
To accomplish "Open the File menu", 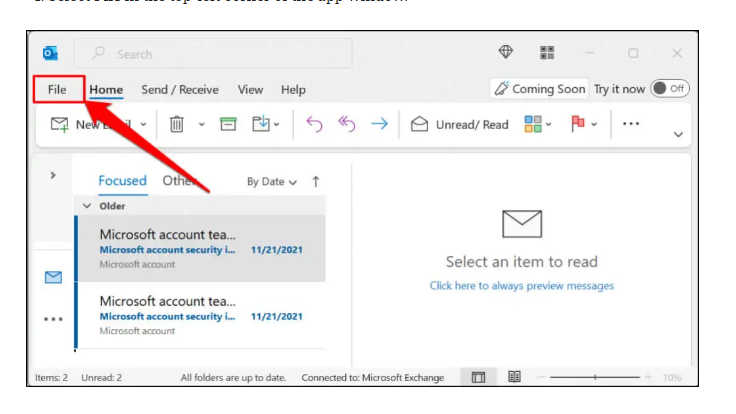I will point(57,89).
